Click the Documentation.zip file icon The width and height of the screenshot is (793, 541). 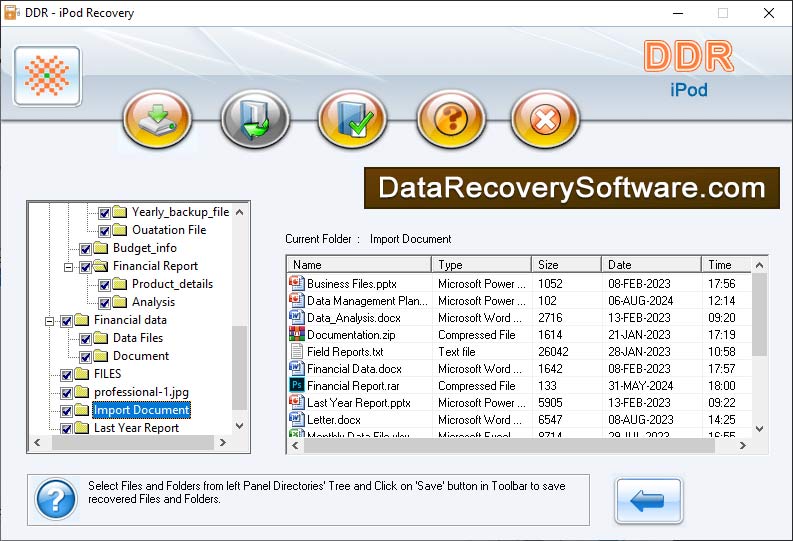[296, 335]
